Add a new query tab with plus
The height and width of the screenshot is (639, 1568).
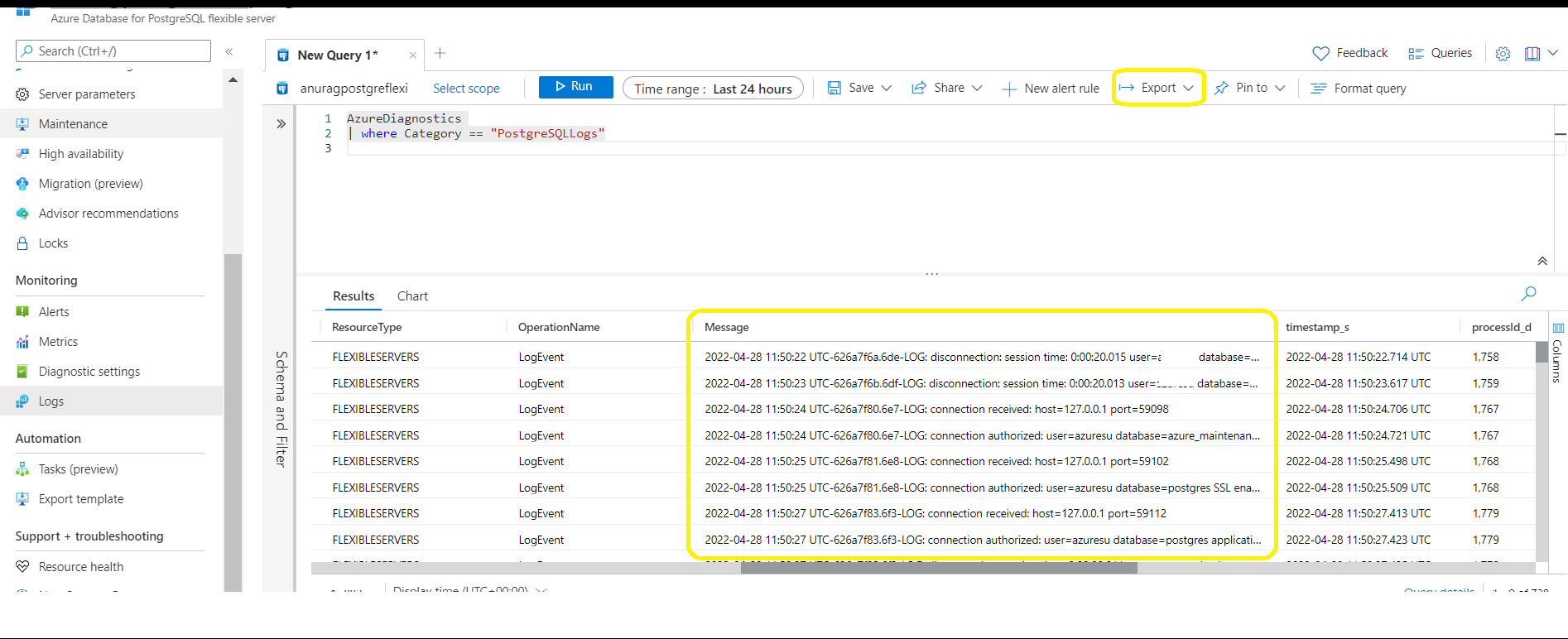440,53
